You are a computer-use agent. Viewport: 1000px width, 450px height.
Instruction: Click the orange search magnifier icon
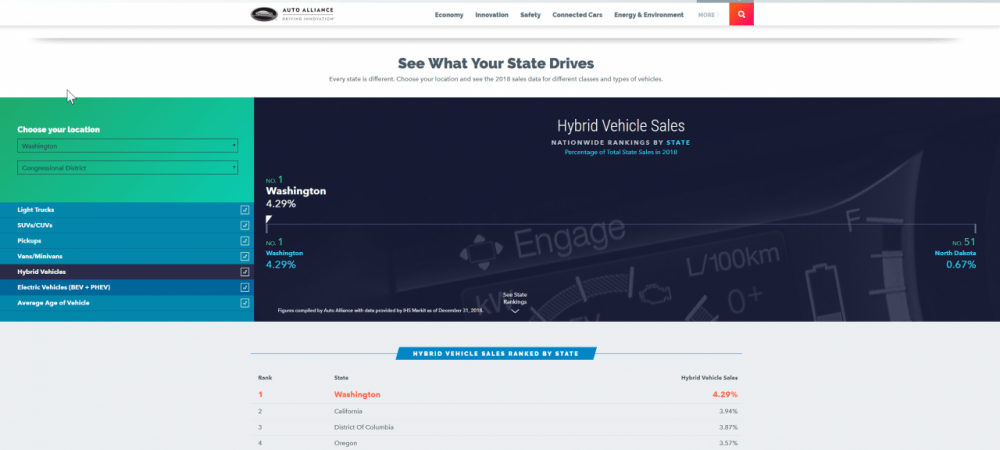(x=741, y=15)
